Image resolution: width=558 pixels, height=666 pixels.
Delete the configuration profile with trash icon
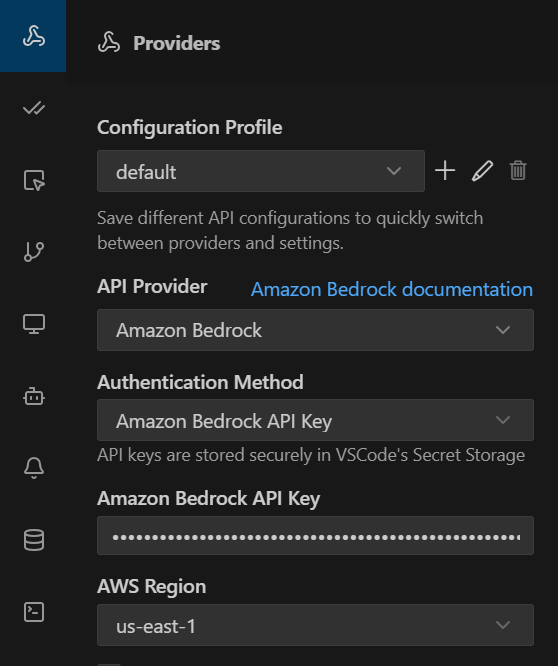point(518,171)
